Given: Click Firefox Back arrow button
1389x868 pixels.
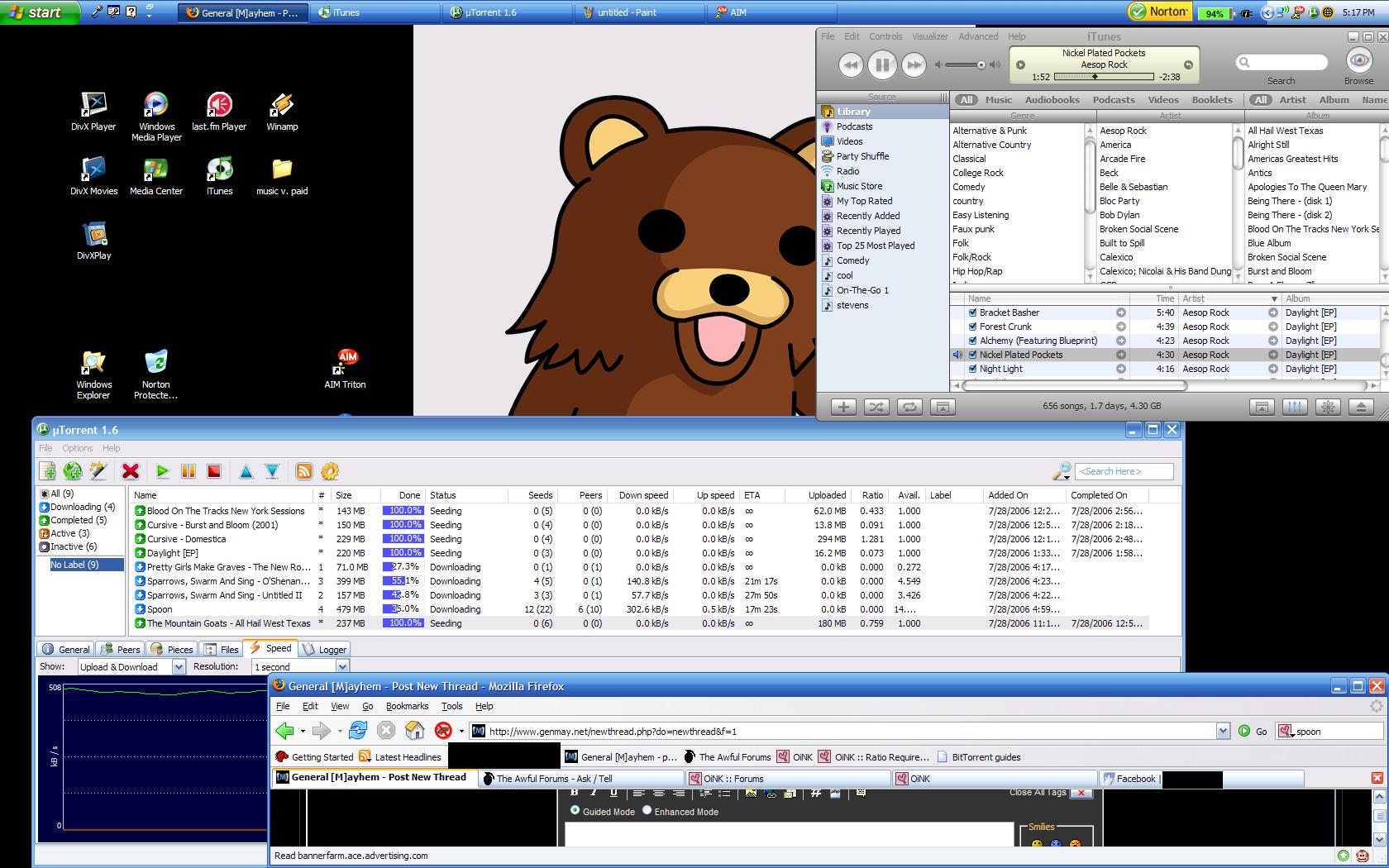Looking at the screenshot, I should coord(285,731).
